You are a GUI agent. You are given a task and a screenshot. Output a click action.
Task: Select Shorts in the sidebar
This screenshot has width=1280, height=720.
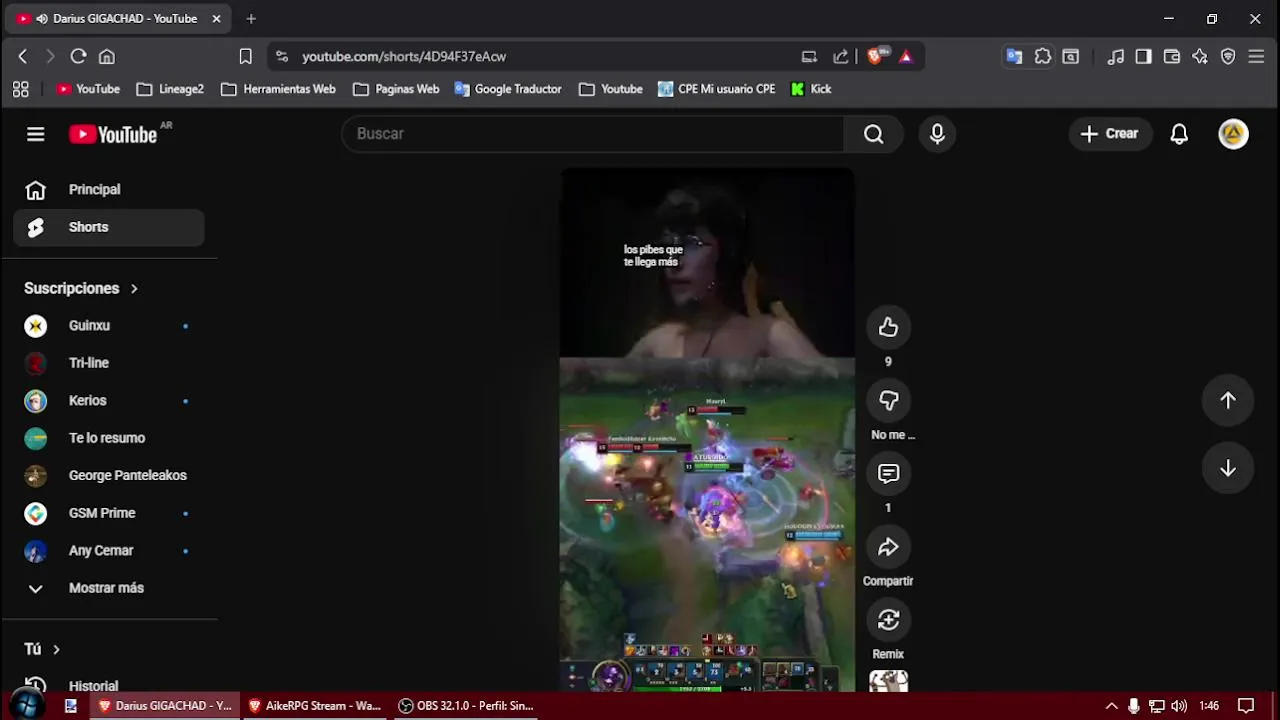(109, 227)
